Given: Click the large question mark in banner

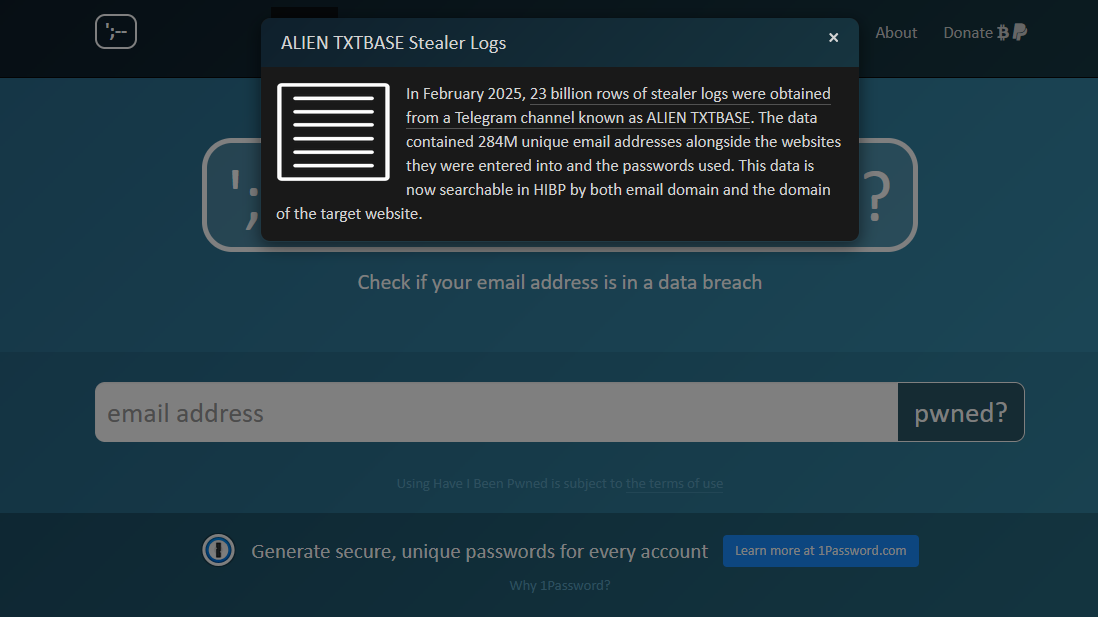Looking at the screenshot, I should point(877,198).
